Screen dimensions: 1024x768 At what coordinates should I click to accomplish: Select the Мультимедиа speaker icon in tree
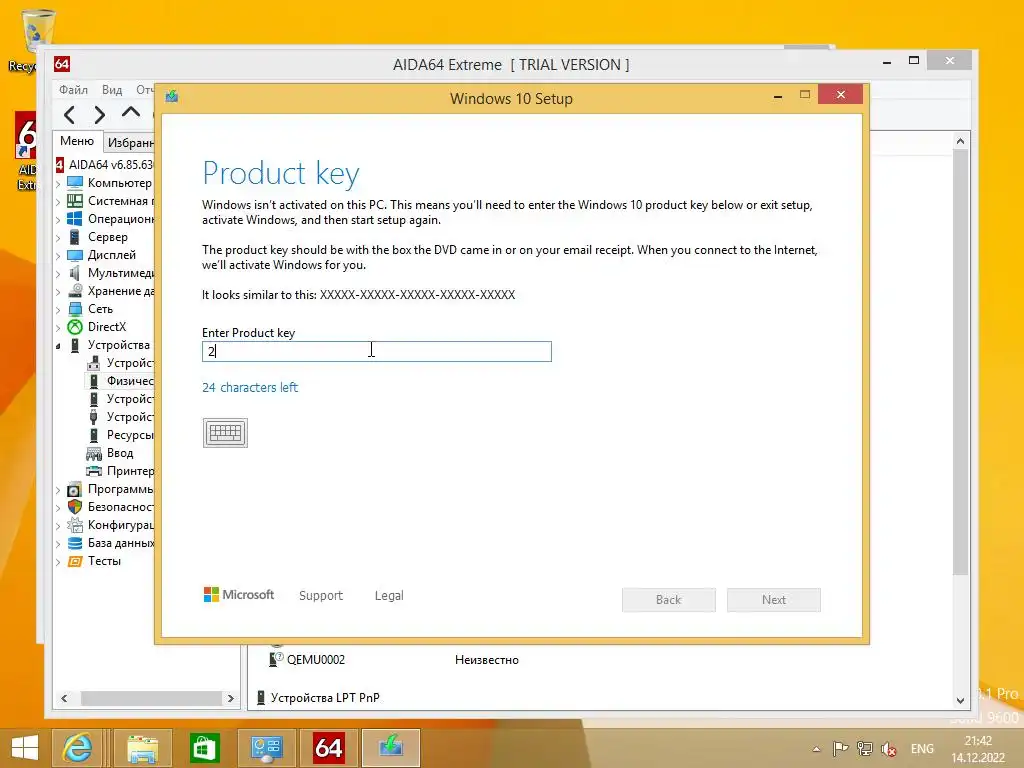75,272
